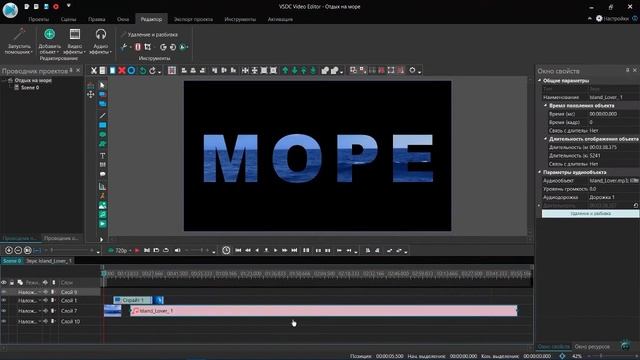This screenshot has height=360, width=640.
Task: Toggle visibility eye of Слой 10
Action: tap(4, 321)
